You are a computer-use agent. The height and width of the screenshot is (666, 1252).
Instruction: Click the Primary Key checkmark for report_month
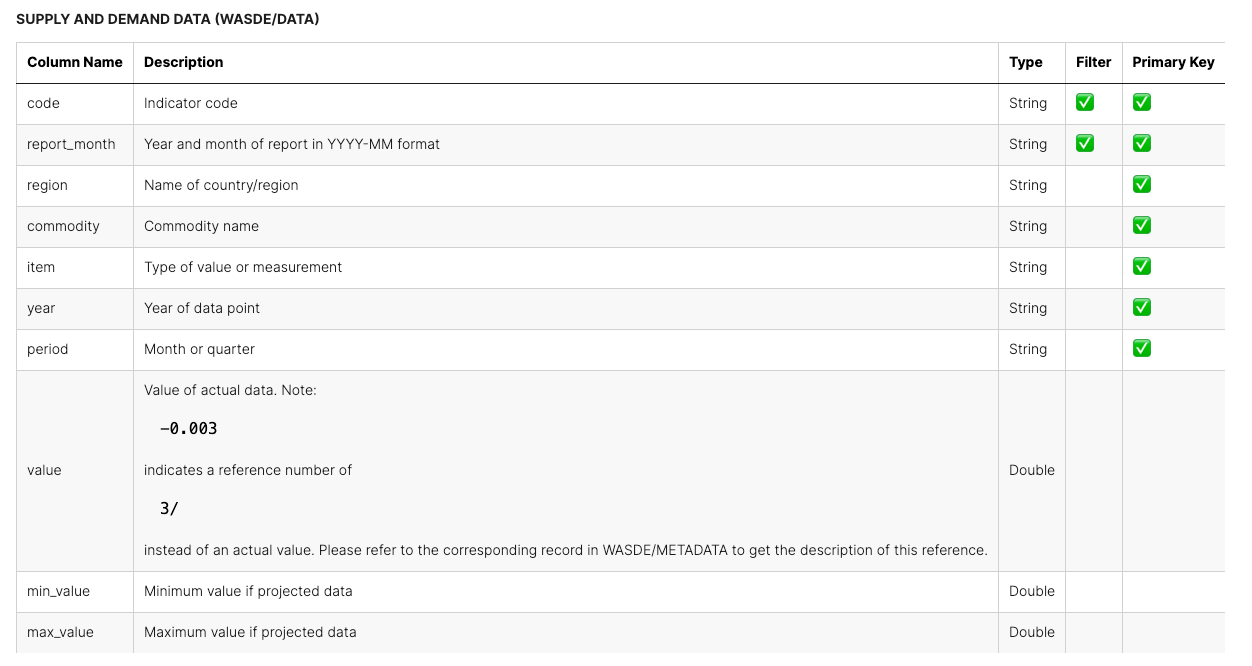1142,144
